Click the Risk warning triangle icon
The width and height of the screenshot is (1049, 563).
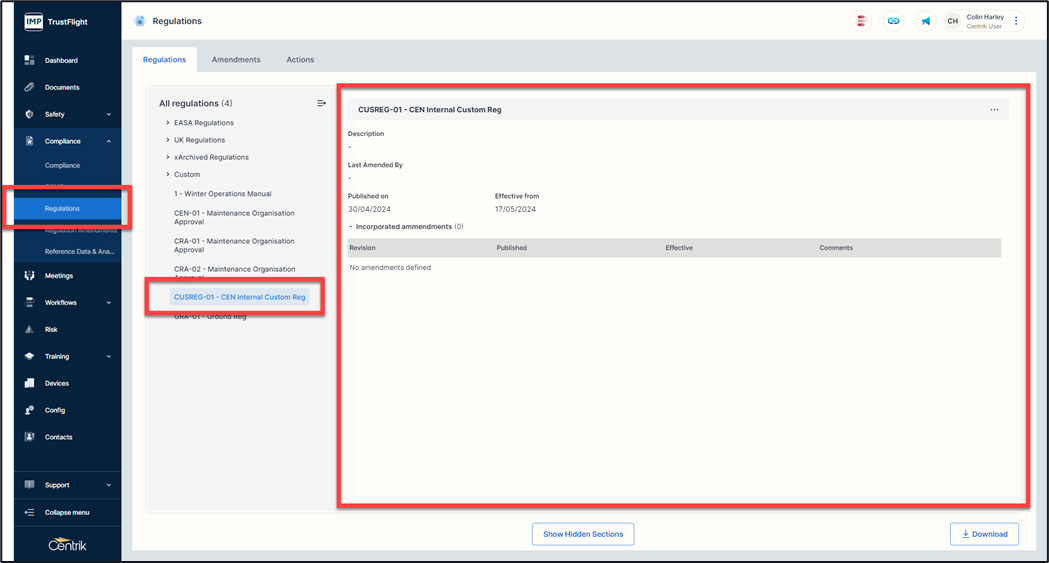[x=29, y=330]
